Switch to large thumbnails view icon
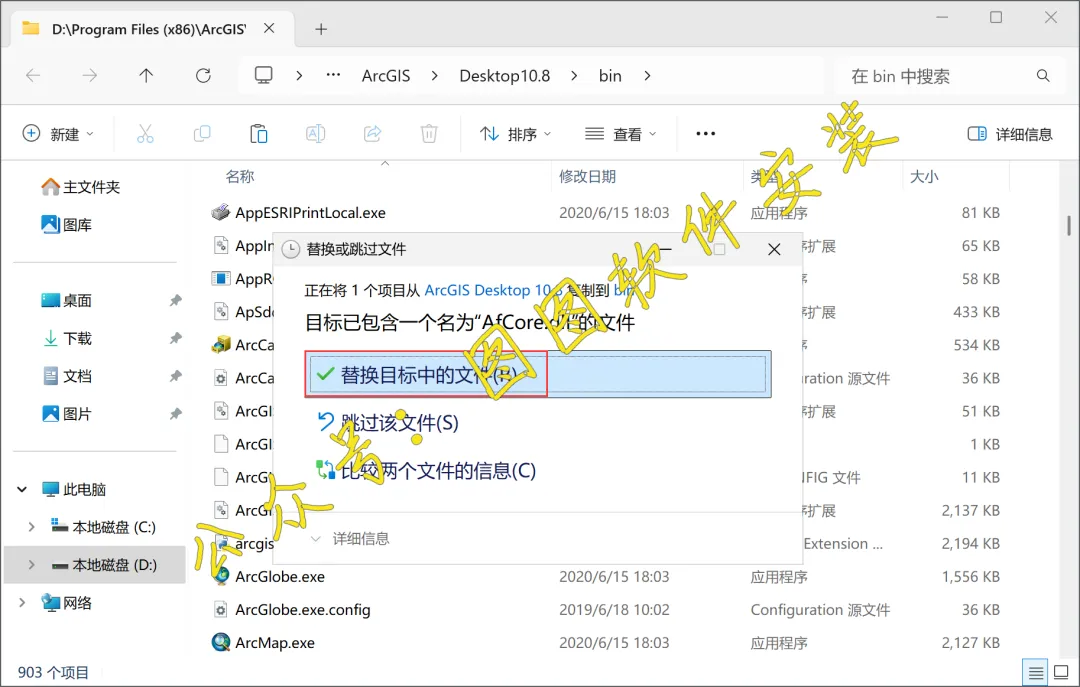 (1061, 672)
